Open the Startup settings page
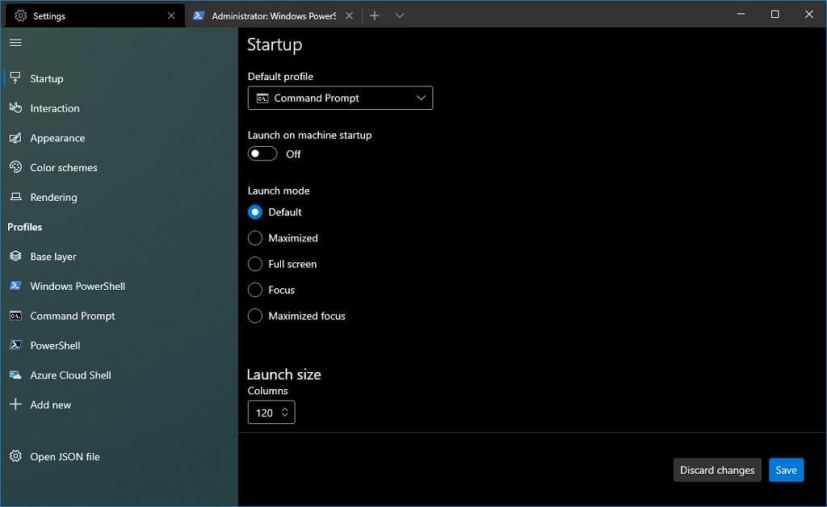Viewport: 827px width, 507px height. tap(119, 78)
